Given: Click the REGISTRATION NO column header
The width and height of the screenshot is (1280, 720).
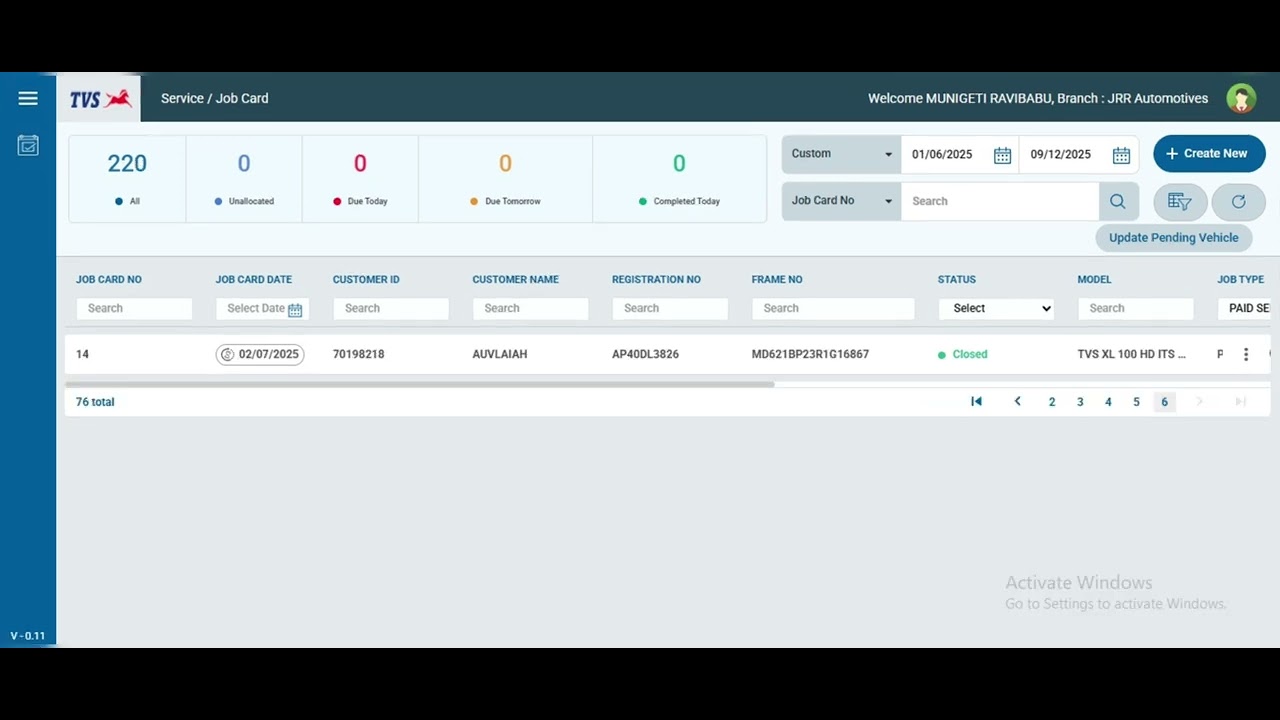Looking at the screenshot, I should pyautogui.click(x=656, y=280).
